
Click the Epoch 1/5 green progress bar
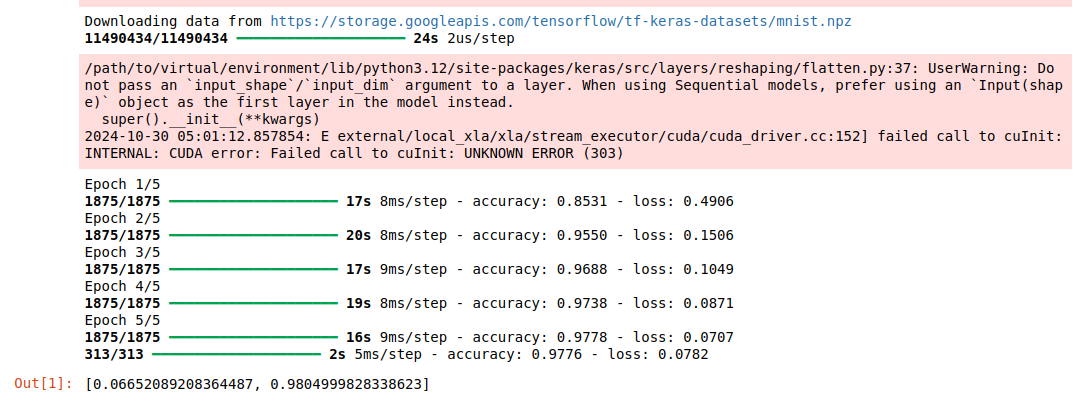point(253,202)
